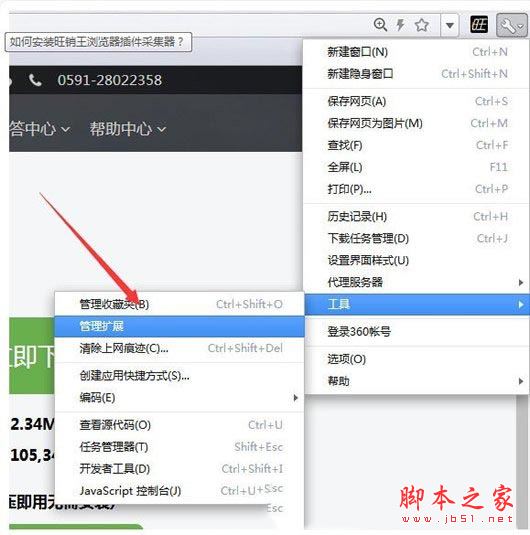Open 选项(O) from the menu
The width and height of the screenshot is (530, 535).
pos(416,359)
